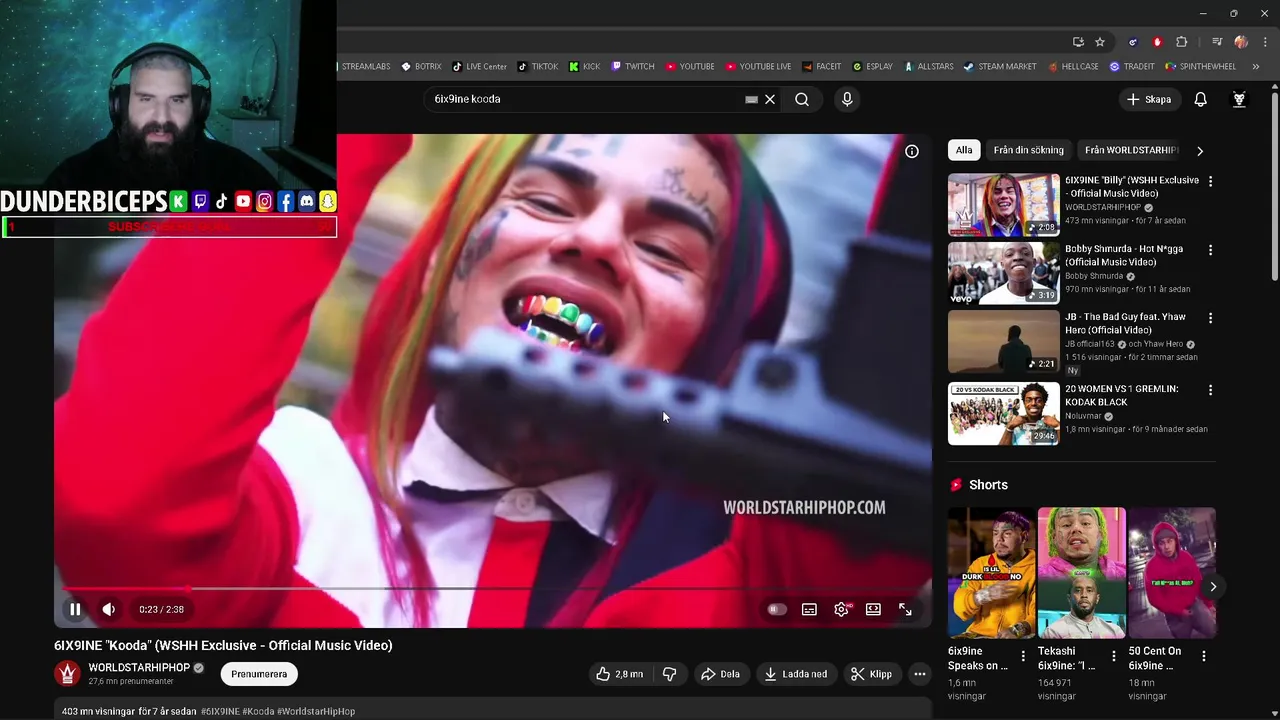Open the TWITCH bookmark
The width and height of the screenshot is (1280, 720).
coord(632,67)
